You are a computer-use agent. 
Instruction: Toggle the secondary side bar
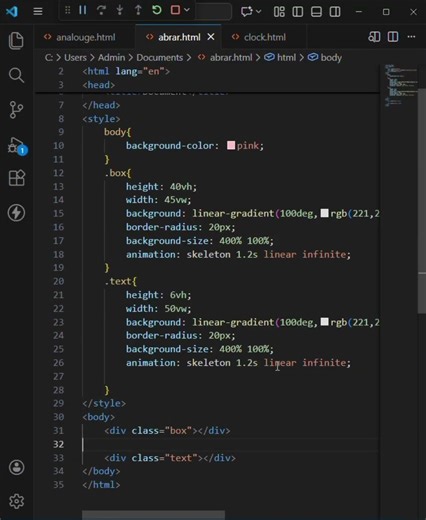335,12
